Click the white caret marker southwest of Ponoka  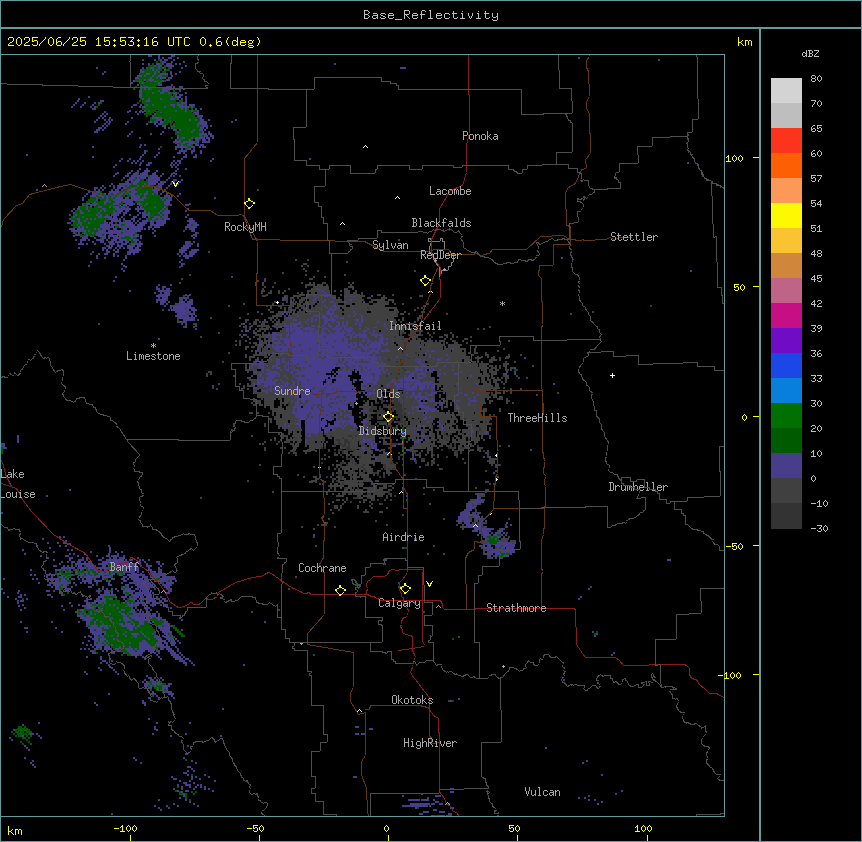point(365,147)
